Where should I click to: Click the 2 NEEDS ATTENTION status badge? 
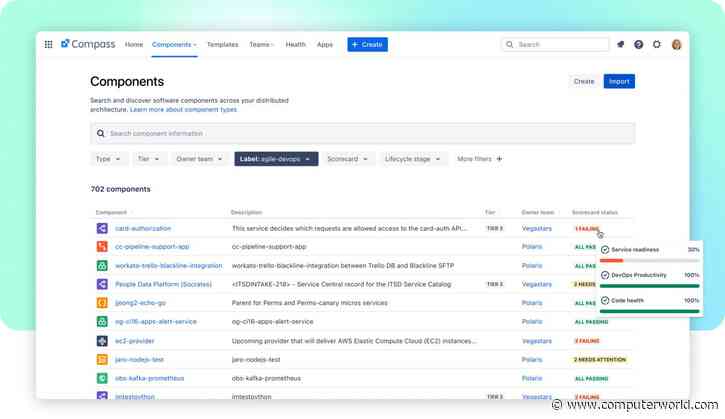pos(600,360)
